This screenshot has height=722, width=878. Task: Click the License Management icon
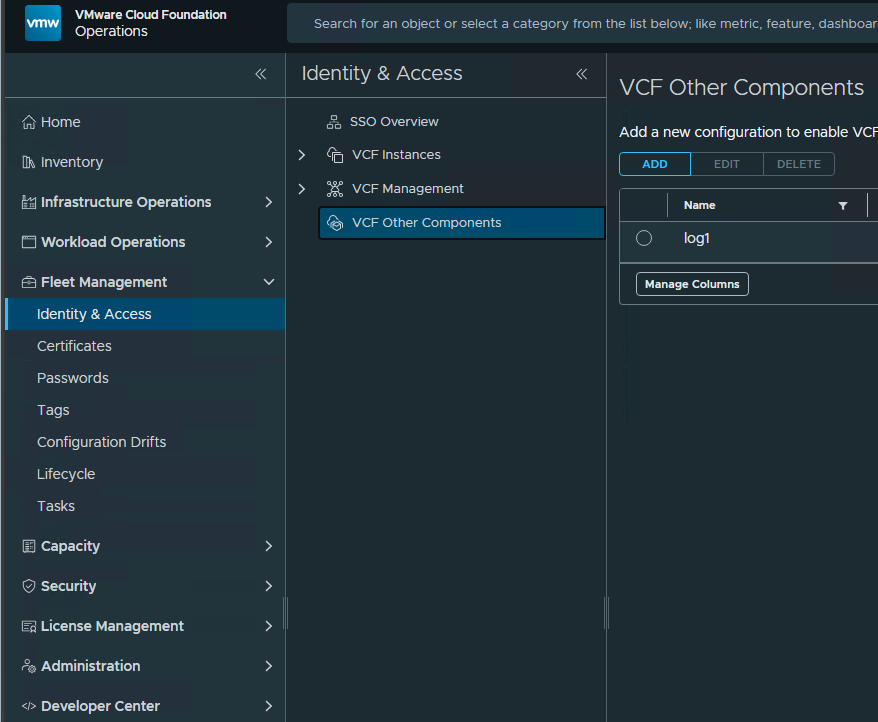point(29,626)
